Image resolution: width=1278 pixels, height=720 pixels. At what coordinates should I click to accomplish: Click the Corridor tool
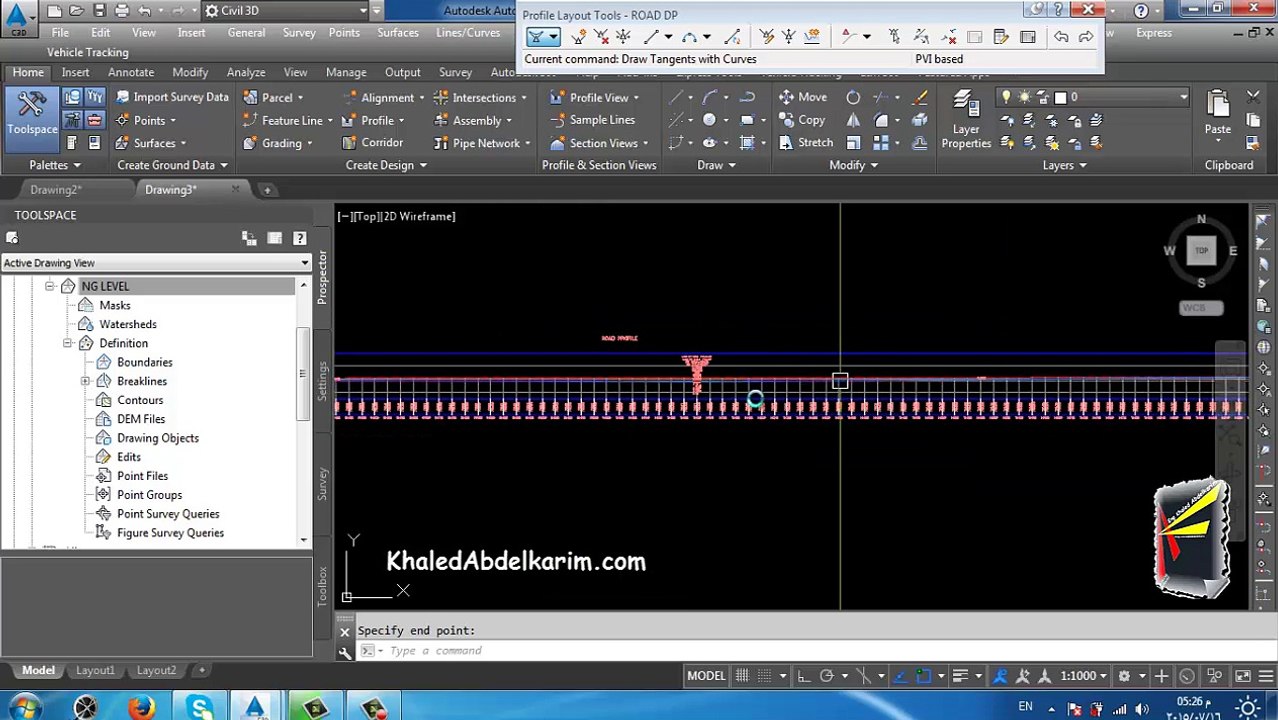(371, 143)
